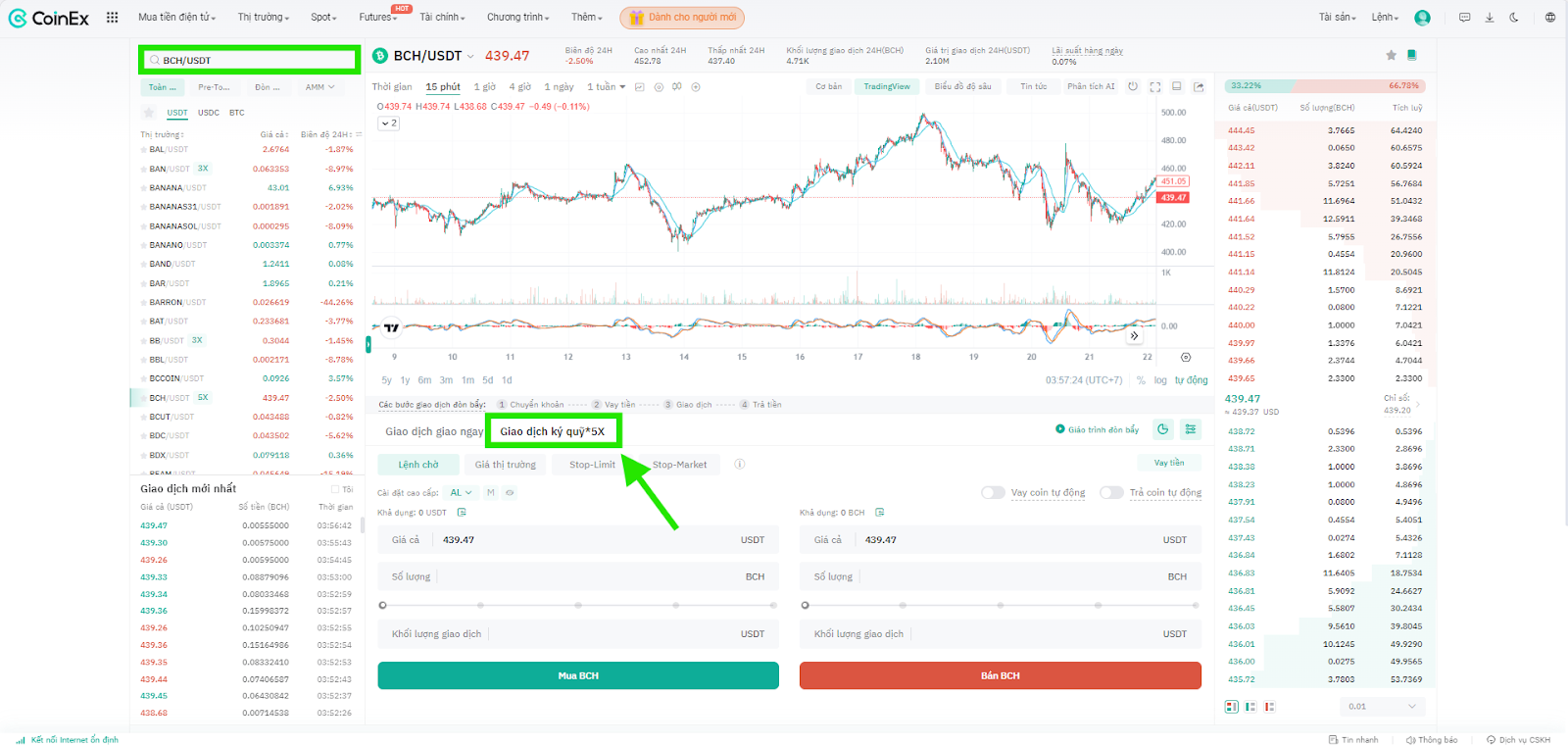
Task: Switch to Giao dịch giao ngay tab
Action: [x=434, y=431]
